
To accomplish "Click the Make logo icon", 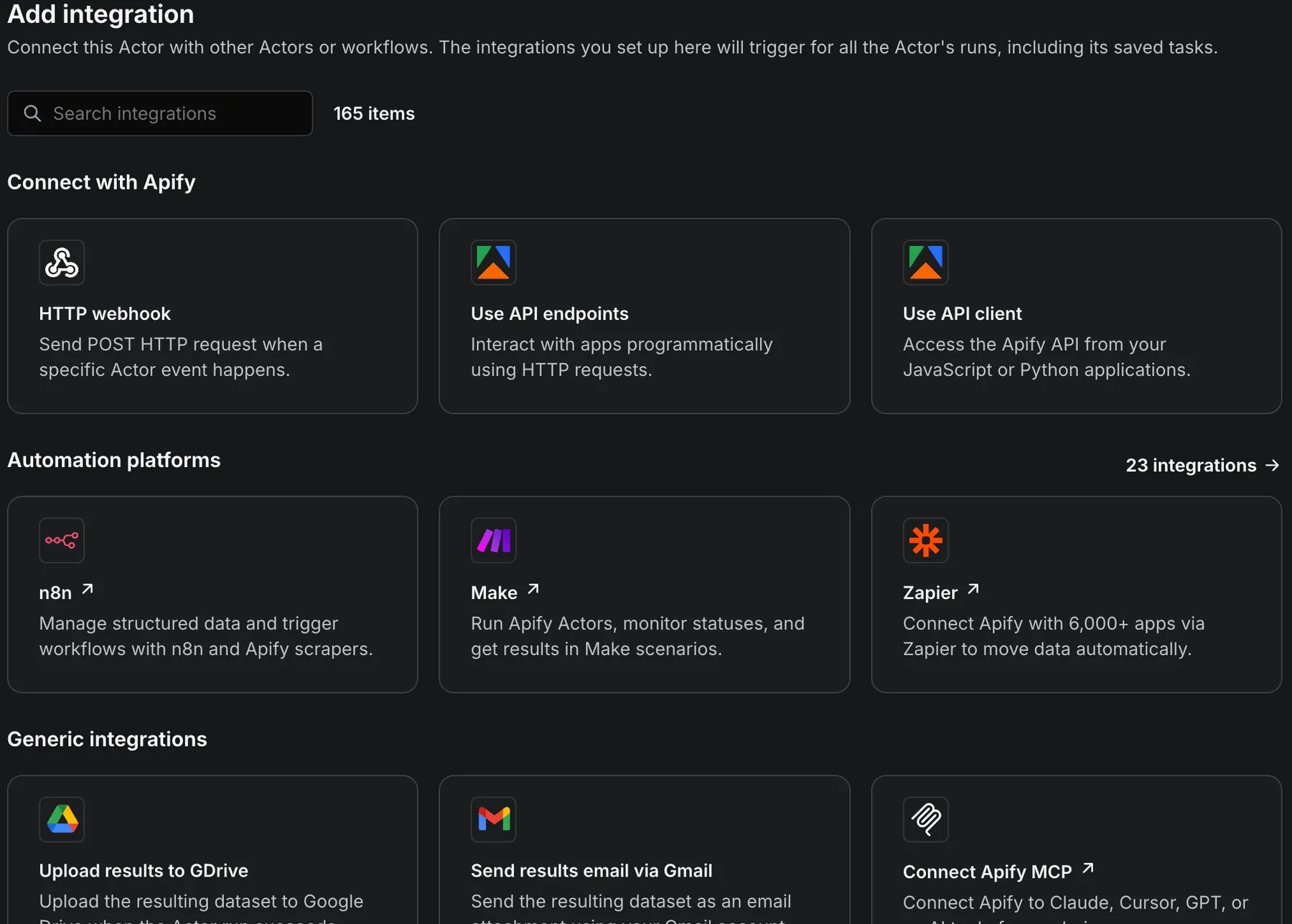I will pos(494,540).
